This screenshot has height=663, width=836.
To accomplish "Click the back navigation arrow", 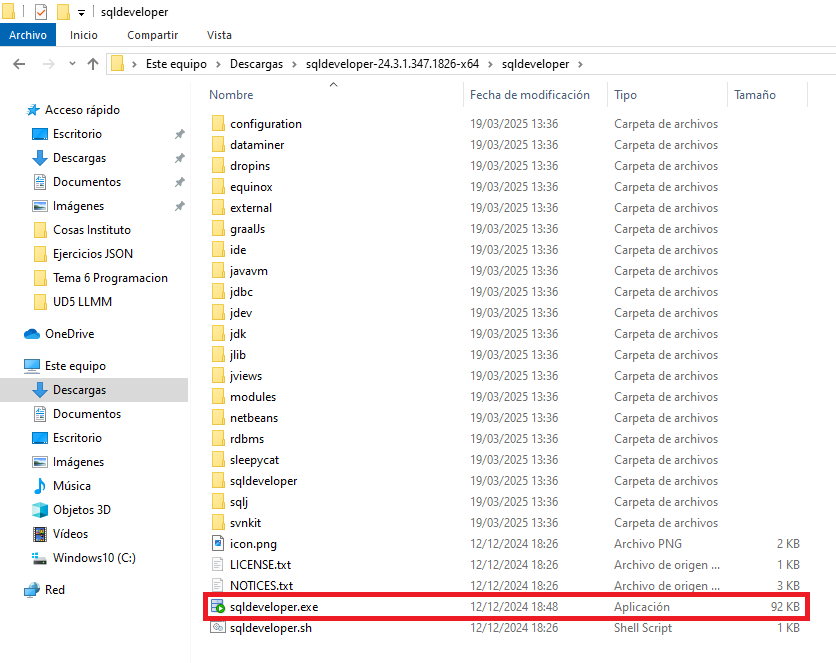I will [19, 64].
